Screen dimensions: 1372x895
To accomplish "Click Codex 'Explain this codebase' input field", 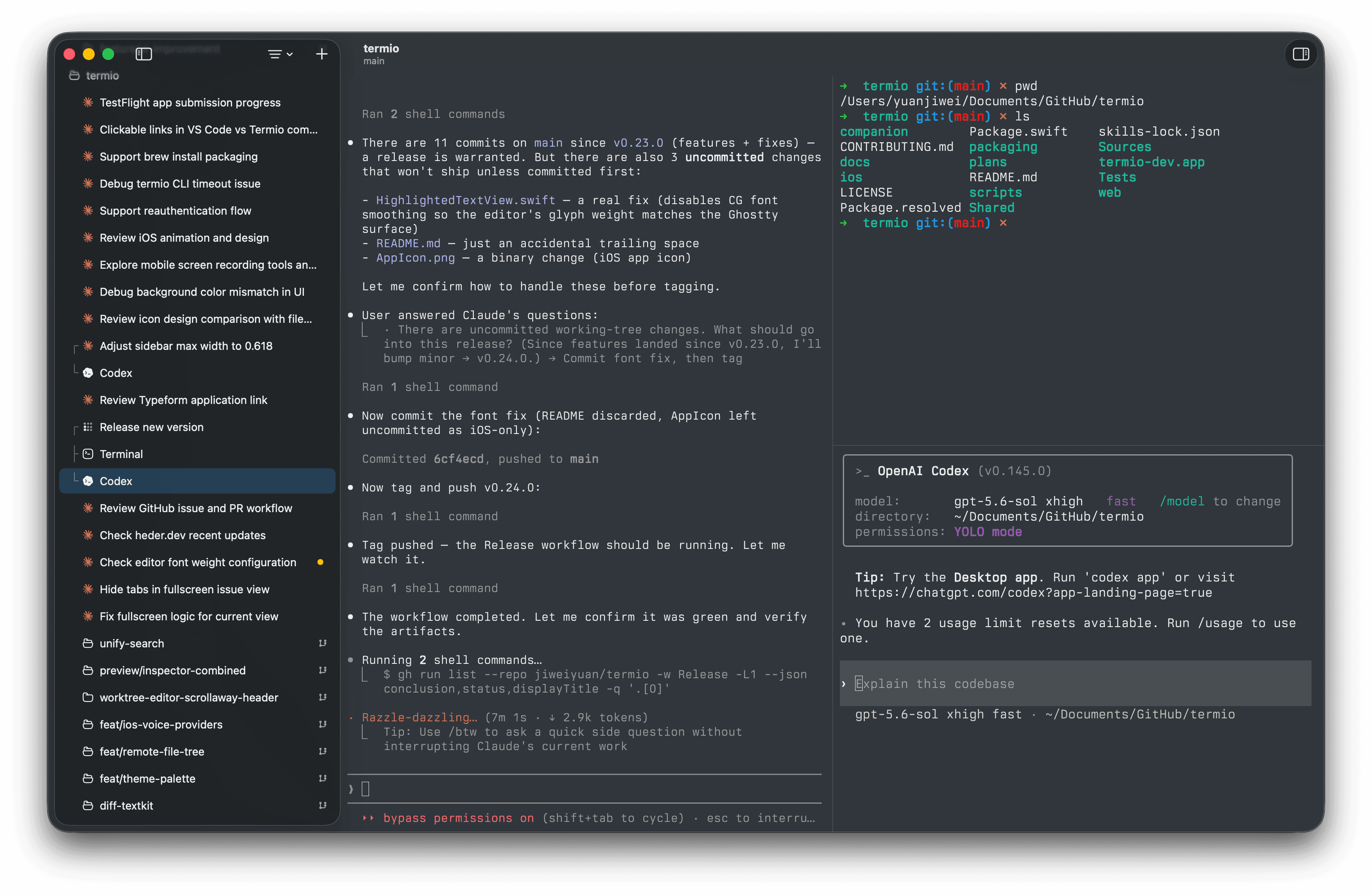I will coord(1076,683).
